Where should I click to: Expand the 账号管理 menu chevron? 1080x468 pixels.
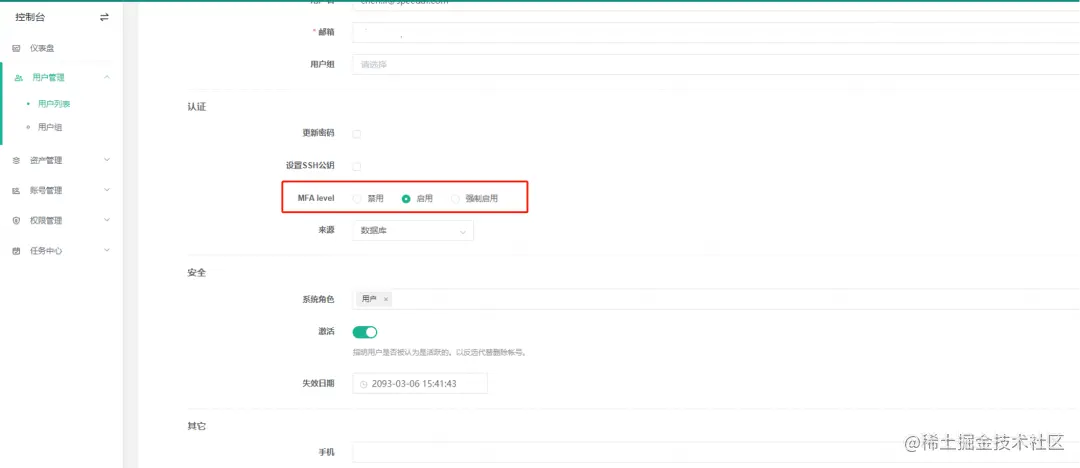click(x=107, y=190)
